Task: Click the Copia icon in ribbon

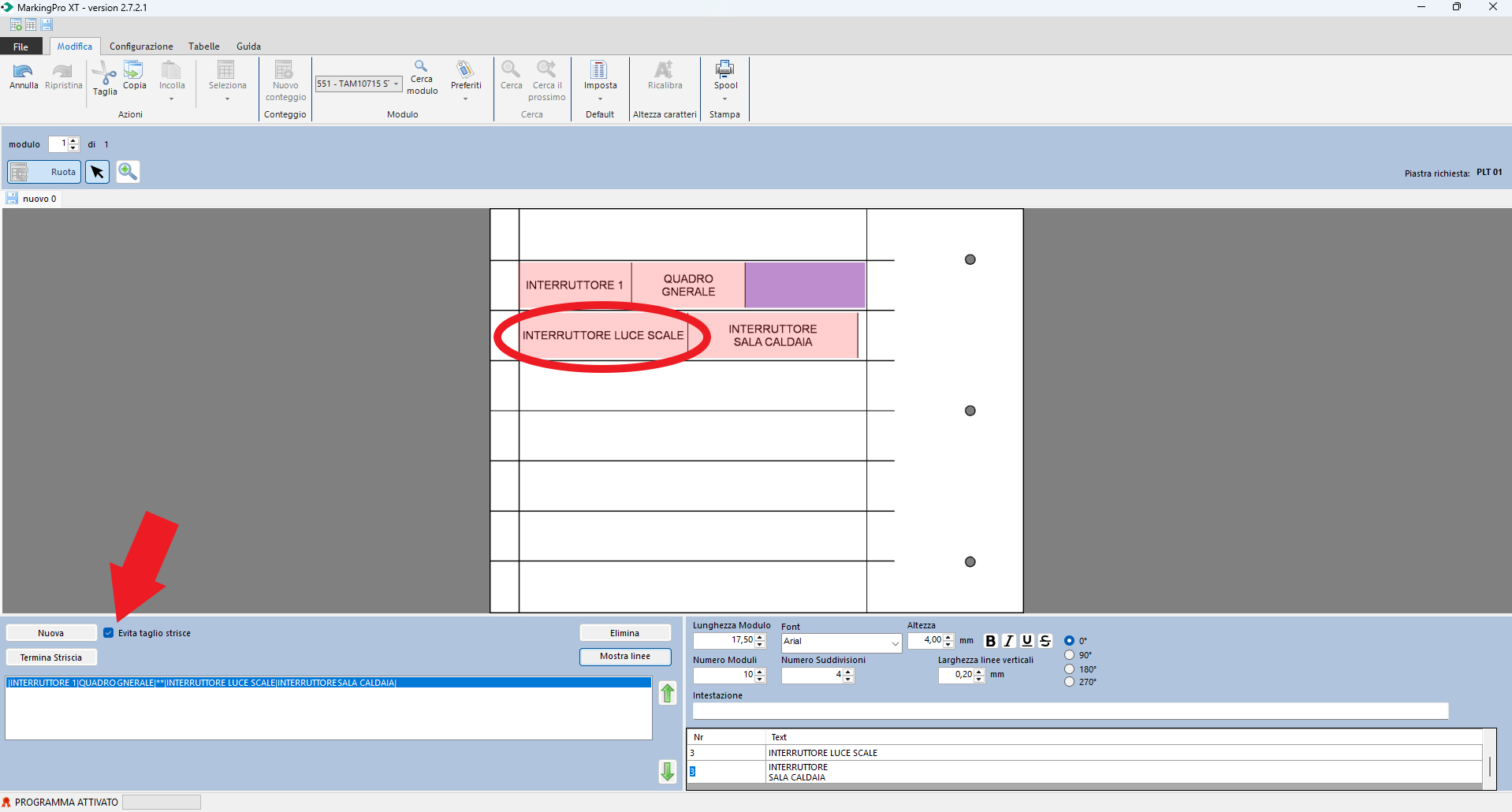Action: (x=134, y=71)
